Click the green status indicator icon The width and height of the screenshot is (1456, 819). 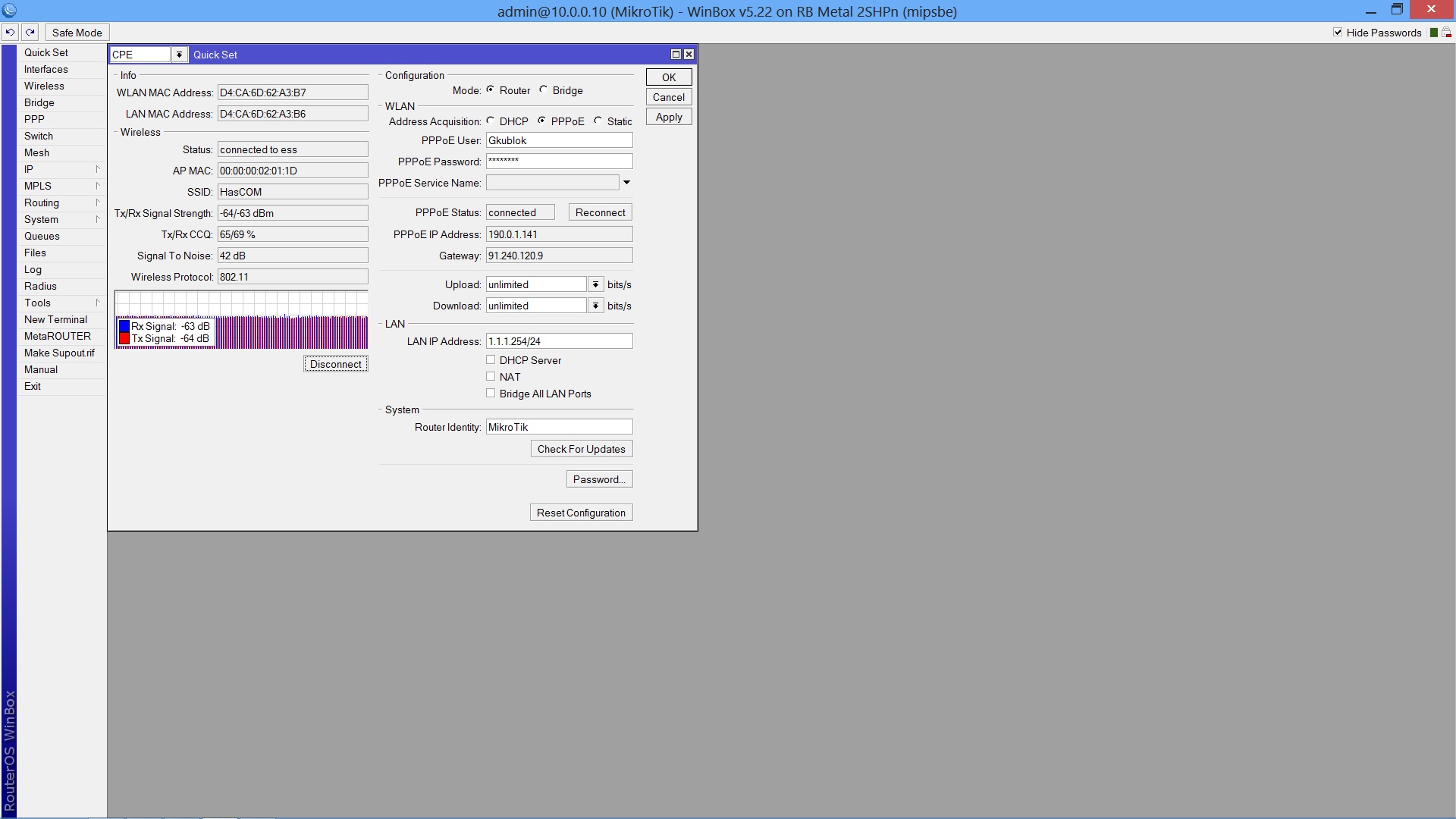pos(1433,33)
